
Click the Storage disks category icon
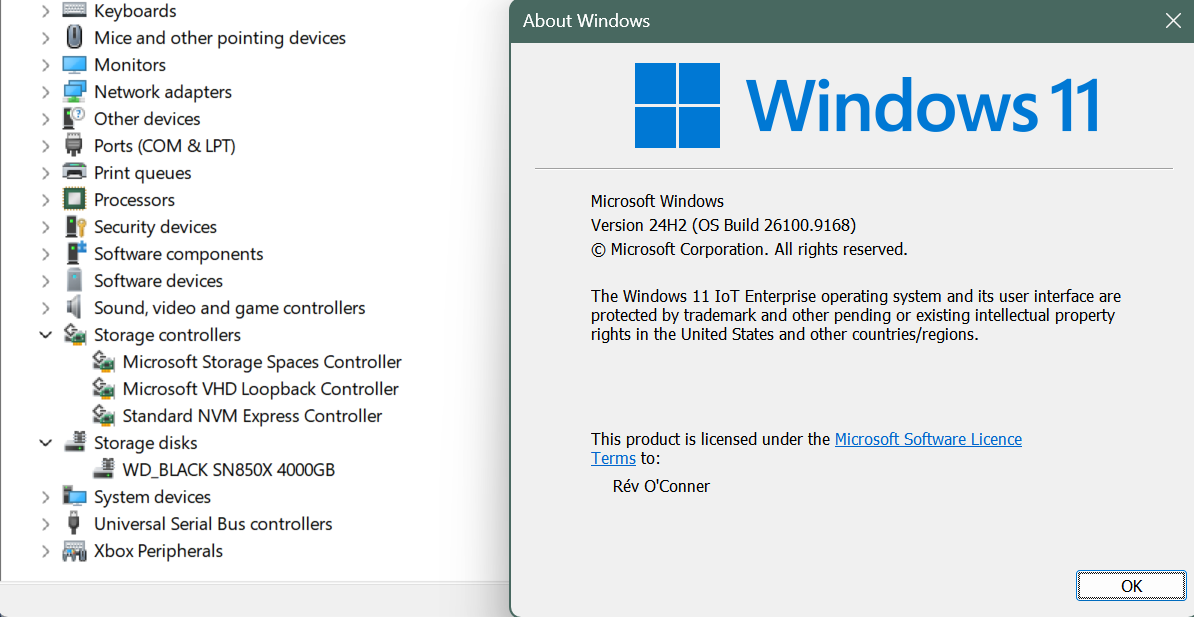click(74, 443)
